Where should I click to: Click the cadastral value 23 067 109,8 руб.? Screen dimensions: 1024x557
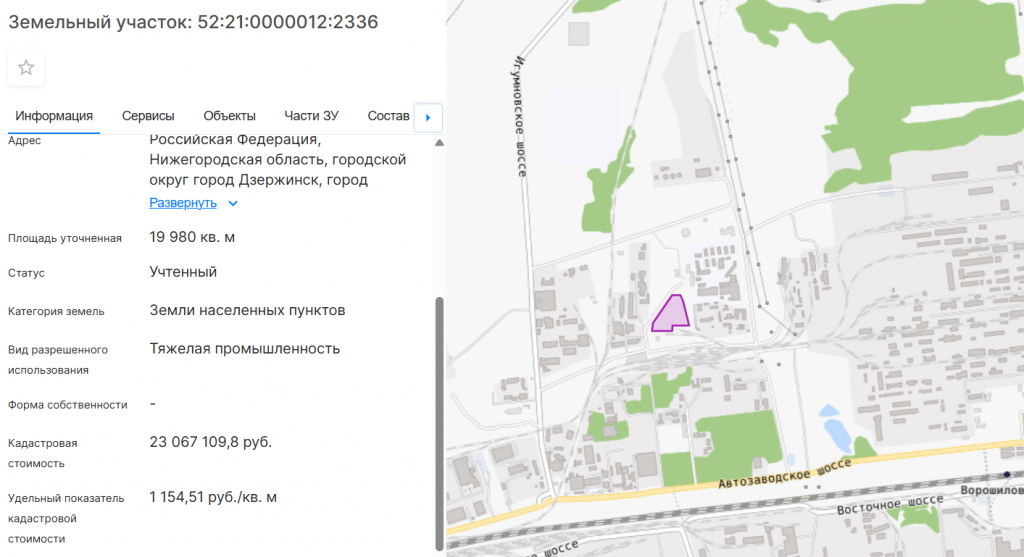[x=210, y=442]
